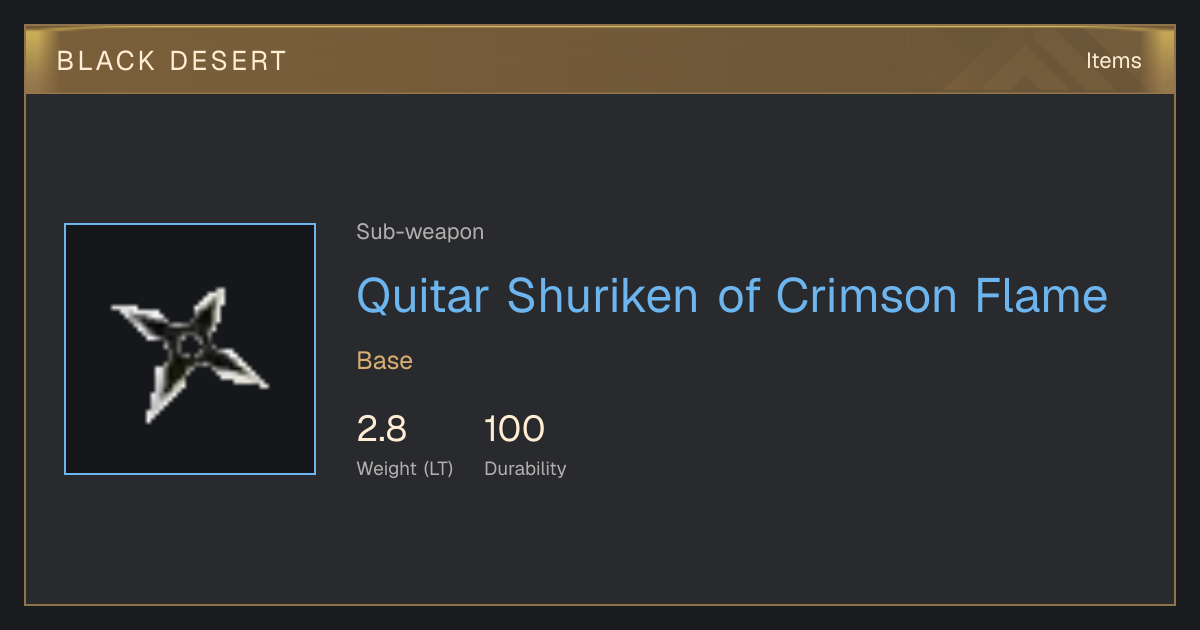Click the center ring of the shuriken
Image resolution: width=1200 pixels, height=630 pixels.
(189, 348)
